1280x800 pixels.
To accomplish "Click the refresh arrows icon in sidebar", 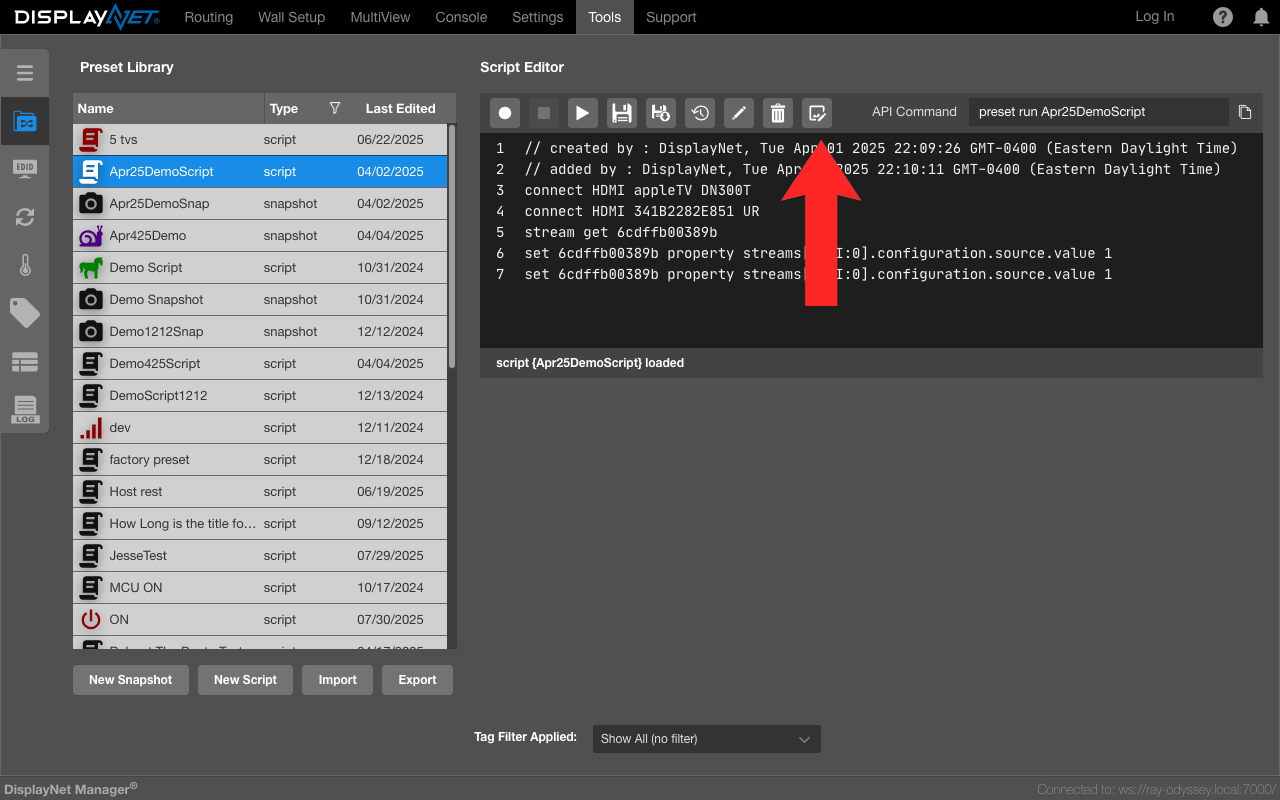I will 25,217.
